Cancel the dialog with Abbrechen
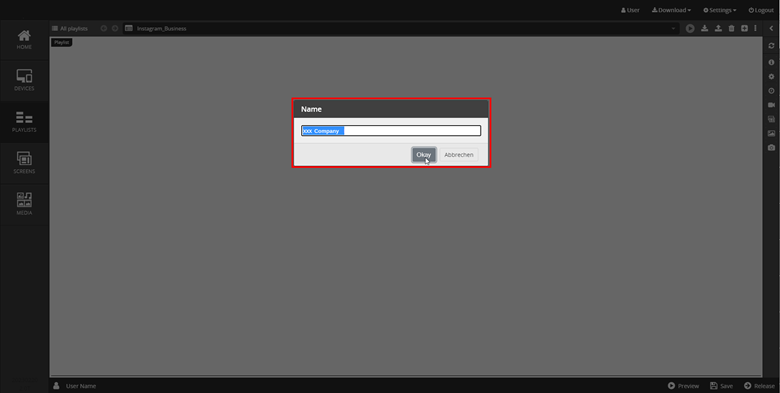 459,155
